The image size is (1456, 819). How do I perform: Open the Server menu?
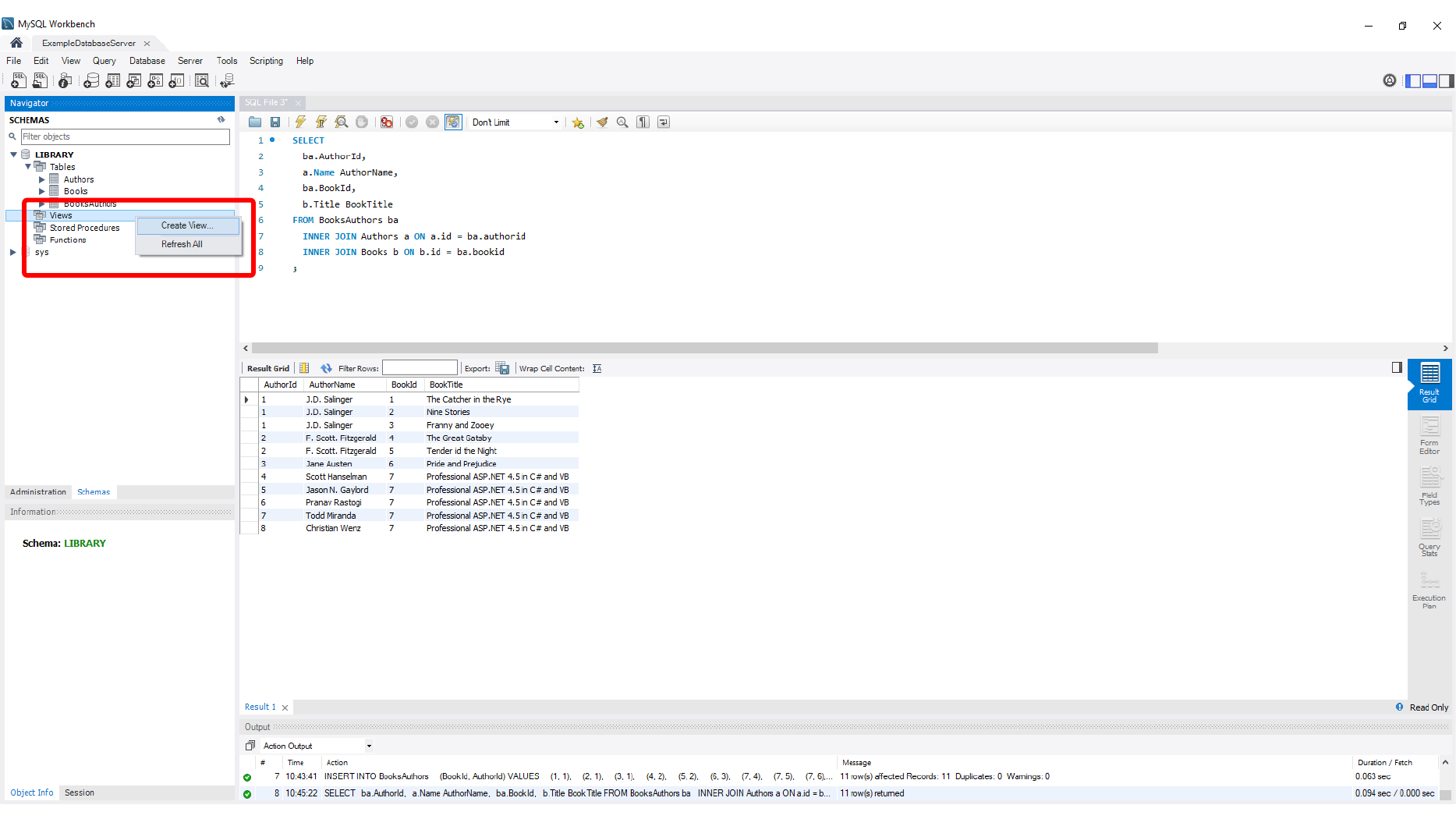190,61
